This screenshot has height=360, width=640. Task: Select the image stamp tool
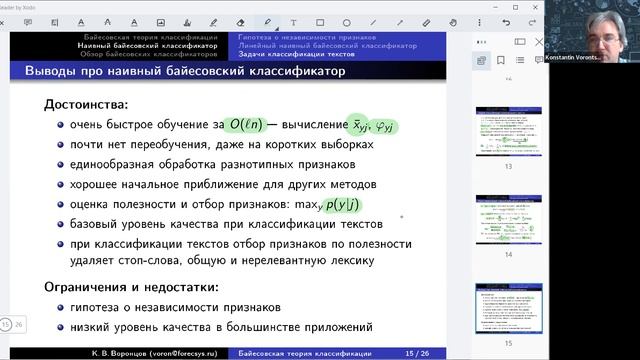point(161,23)
